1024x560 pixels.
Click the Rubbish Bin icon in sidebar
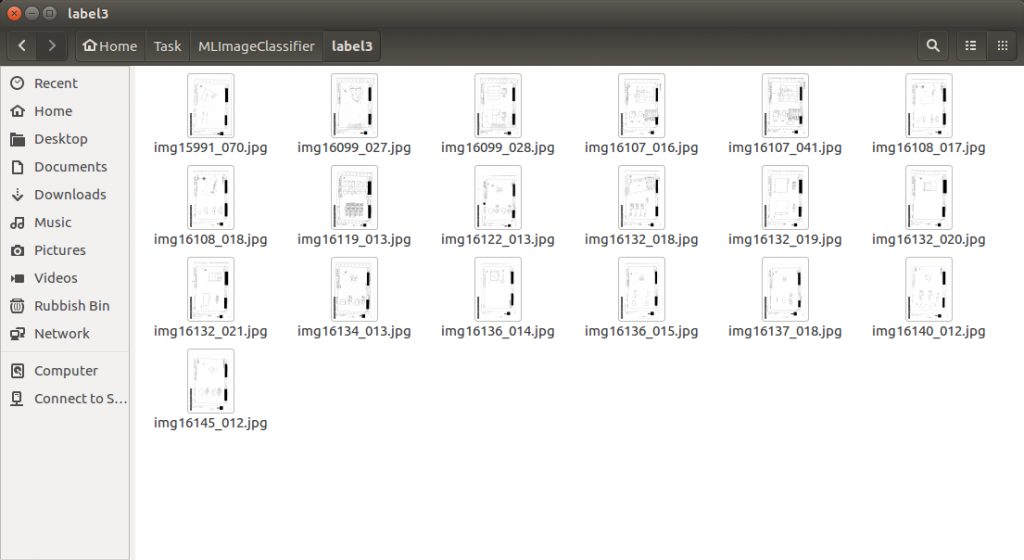[18, 306]
